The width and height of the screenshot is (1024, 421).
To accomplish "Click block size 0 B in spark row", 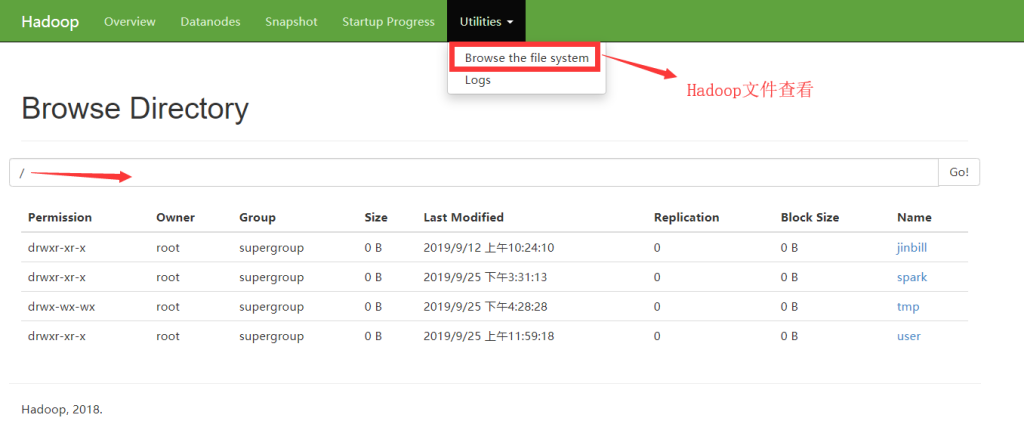I will coord(789,277).
